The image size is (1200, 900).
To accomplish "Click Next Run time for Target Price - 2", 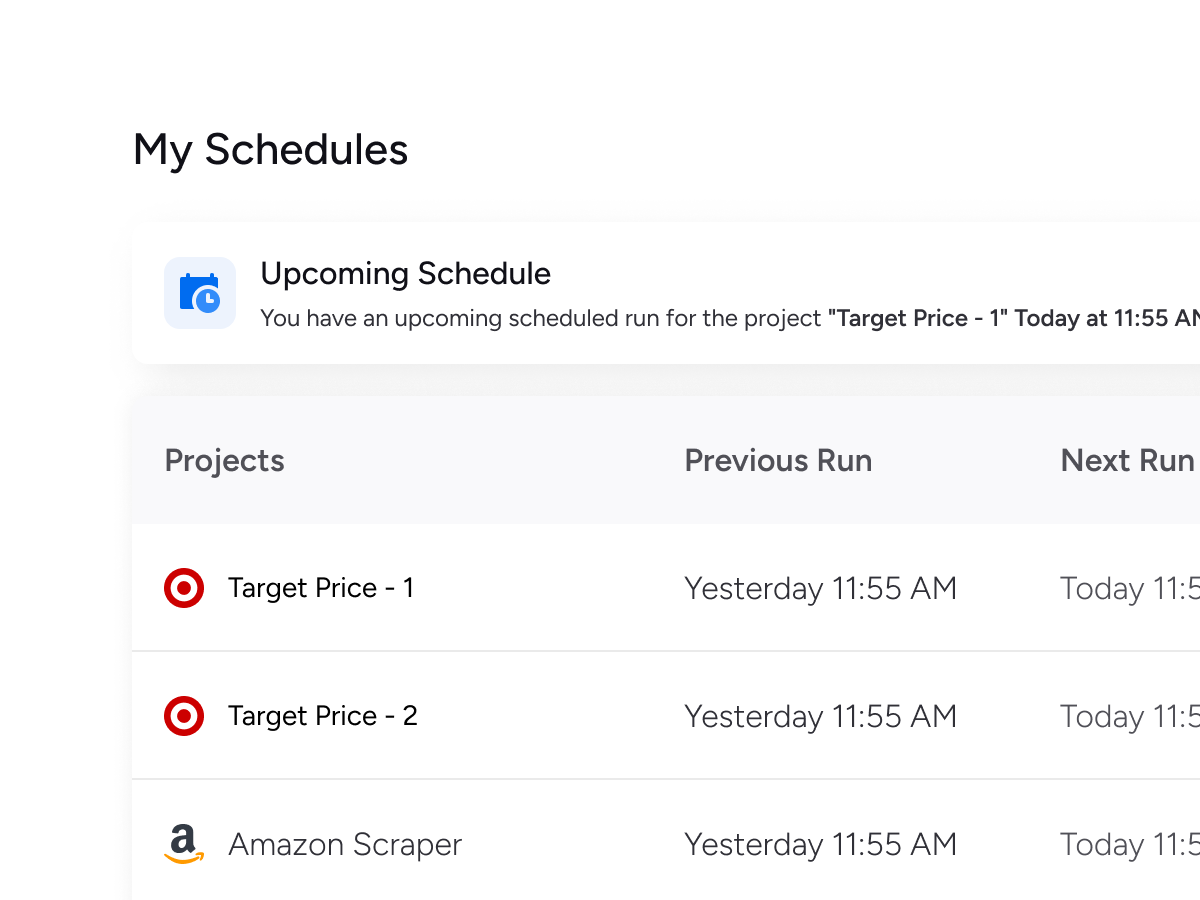I will pyautogui.click(x=1130, y=716).
